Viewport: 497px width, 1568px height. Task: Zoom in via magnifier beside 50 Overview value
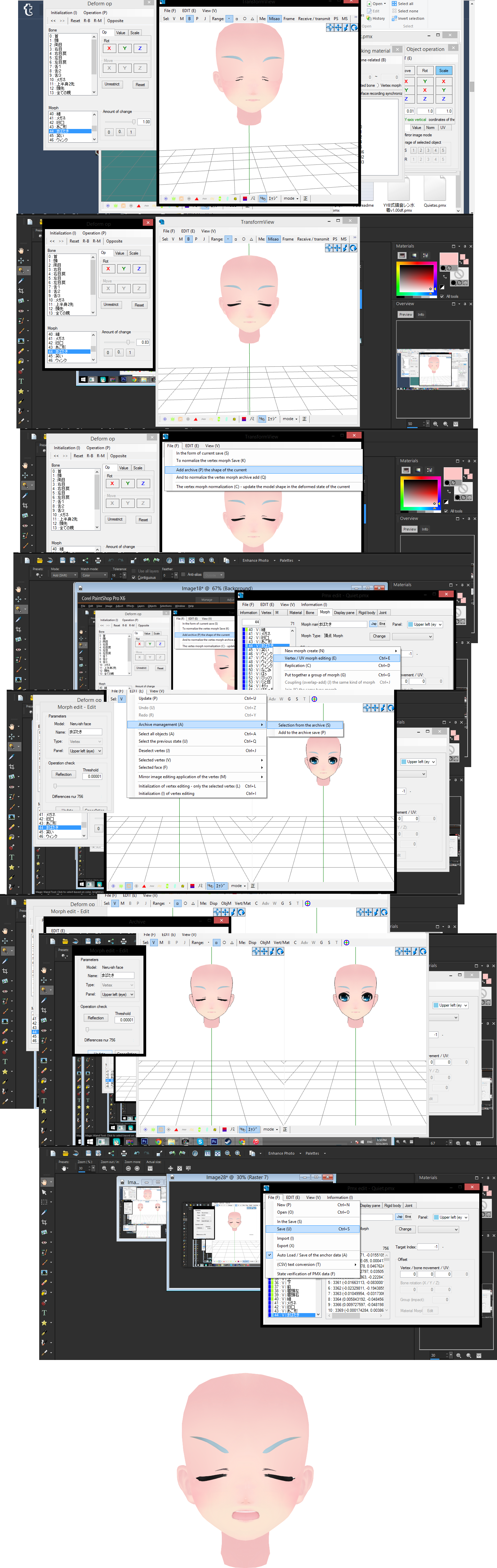(446, 424)
